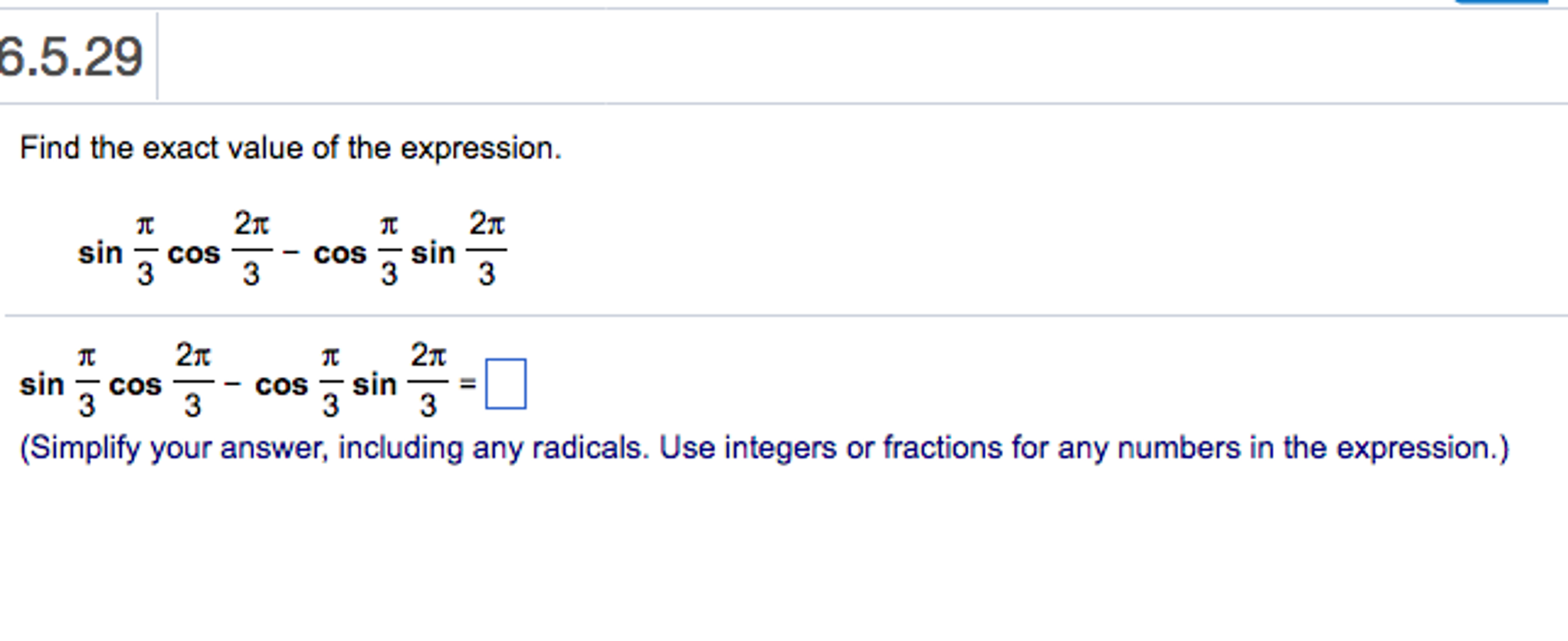Click the second "cos" in the upper expression
The height and width of the screenshot is (641, 1568).
340,253
